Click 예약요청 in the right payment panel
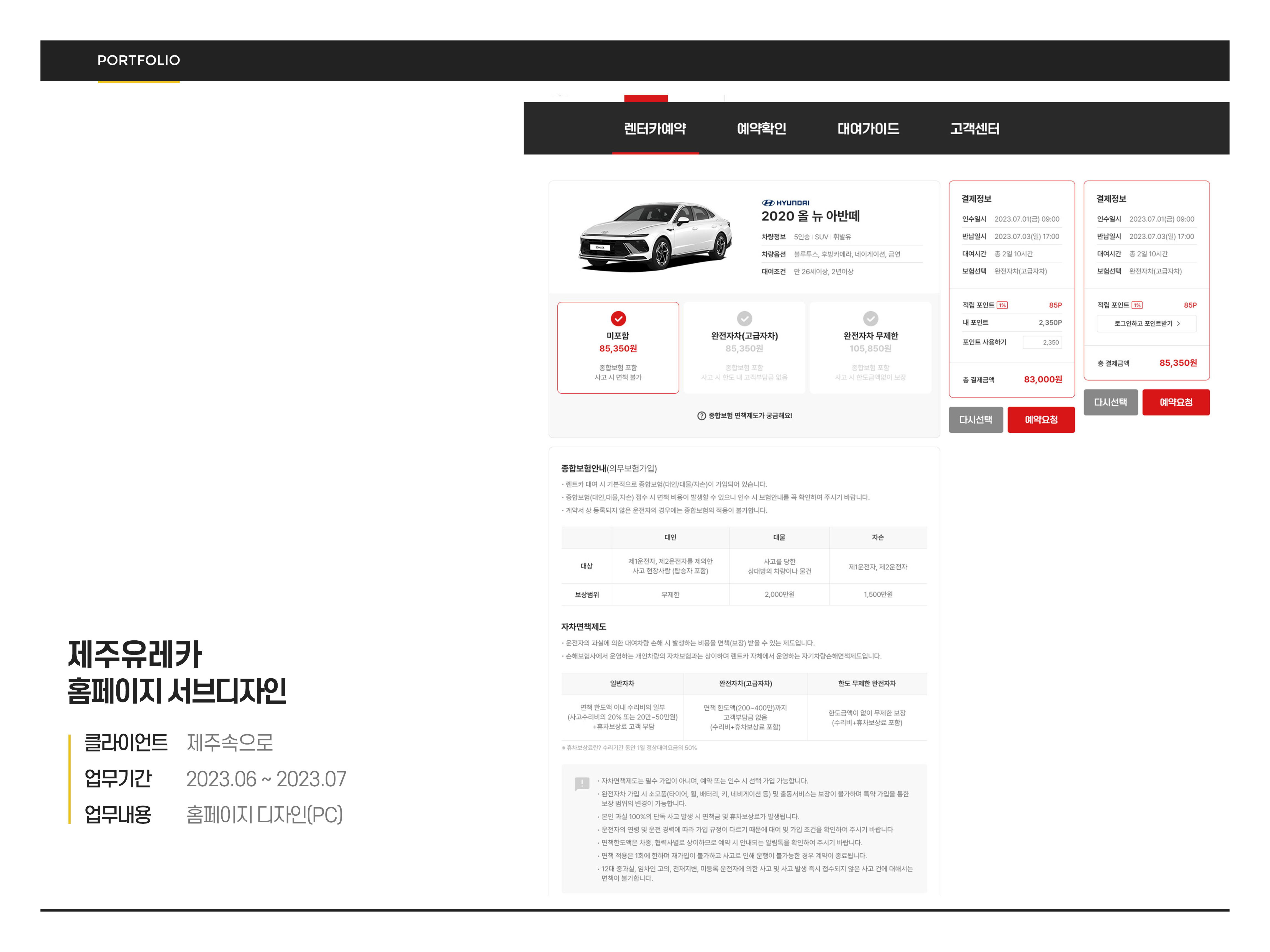Viewport: 1270px width, 952px height. pos(1176,402)
